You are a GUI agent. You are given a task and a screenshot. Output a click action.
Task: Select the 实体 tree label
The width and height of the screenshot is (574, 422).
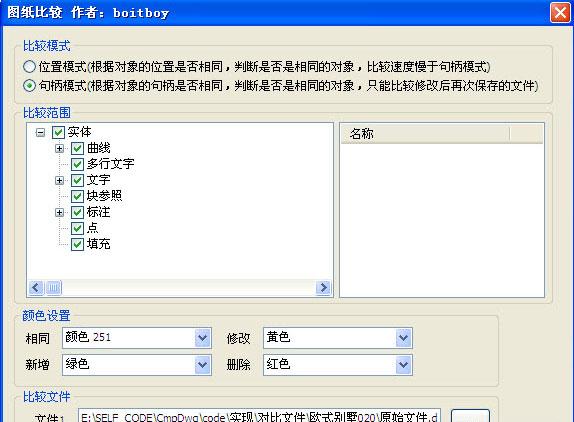coord(79,132)
